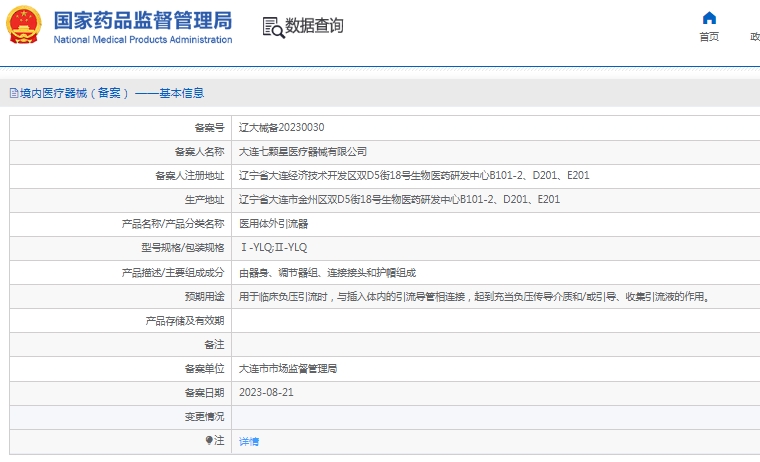Click the national emblem logo

pos(23,25)
